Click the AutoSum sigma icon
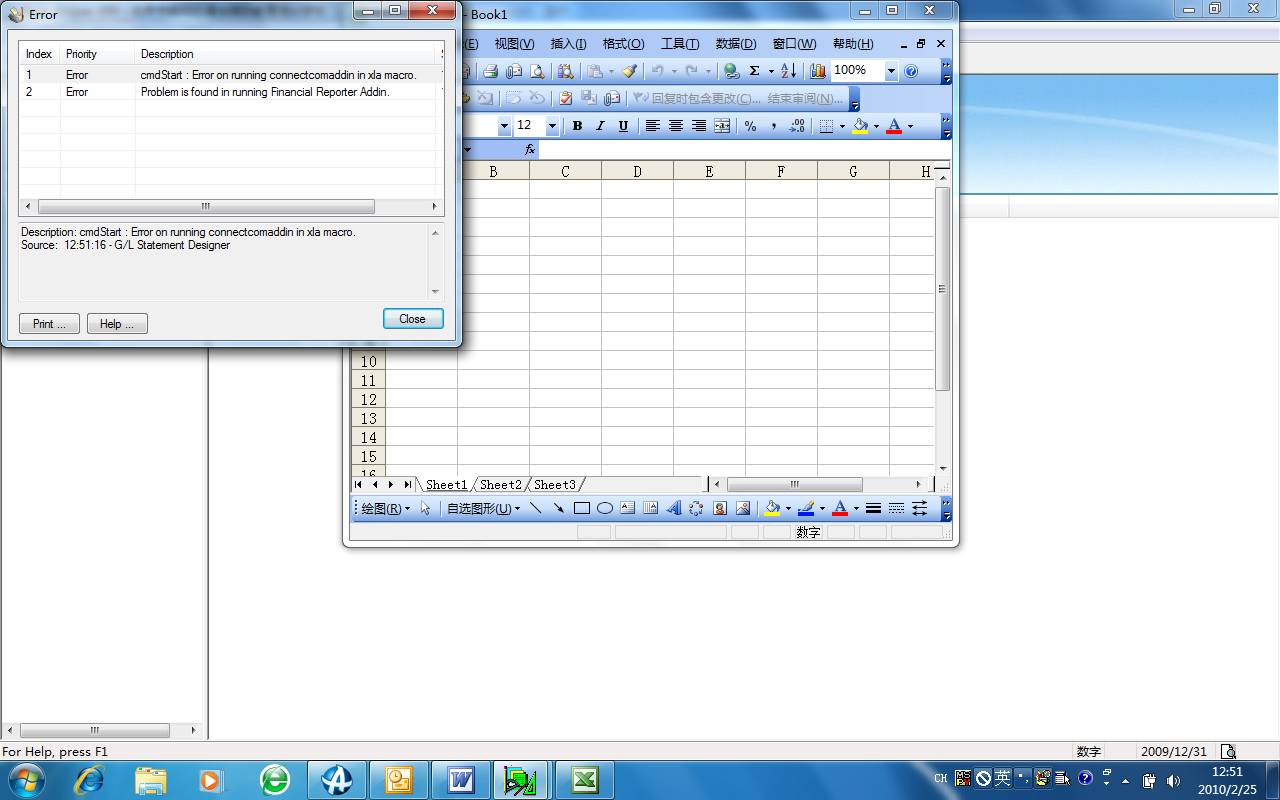 tap(755, 71)
